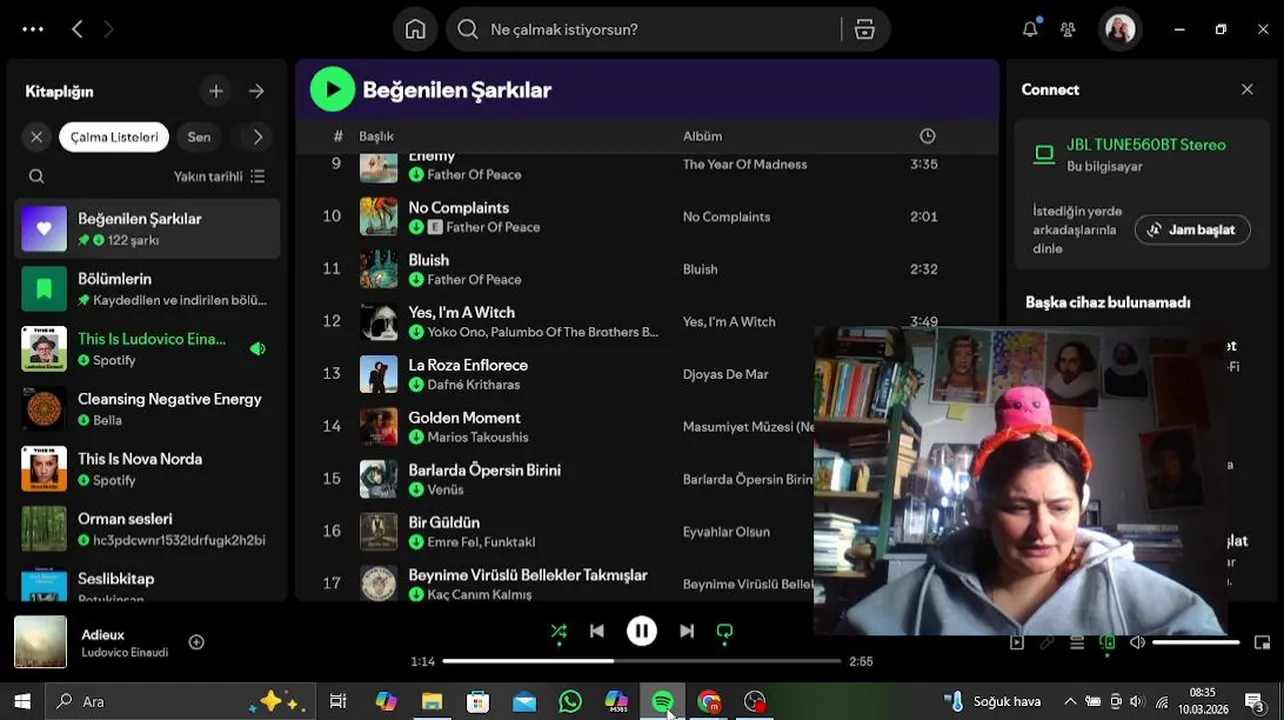Show more filter chips with the chevron
This screenshot has width=1284, height=720.
[x=258, y=137]
